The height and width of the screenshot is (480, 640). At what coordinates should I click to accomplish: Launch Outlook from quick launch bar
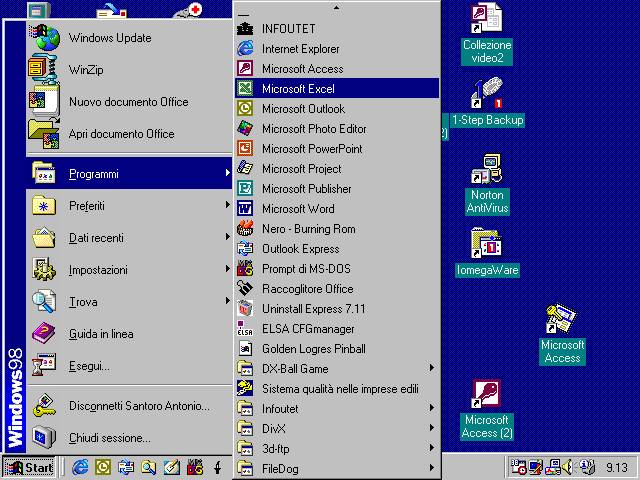(x=103, y=467)
